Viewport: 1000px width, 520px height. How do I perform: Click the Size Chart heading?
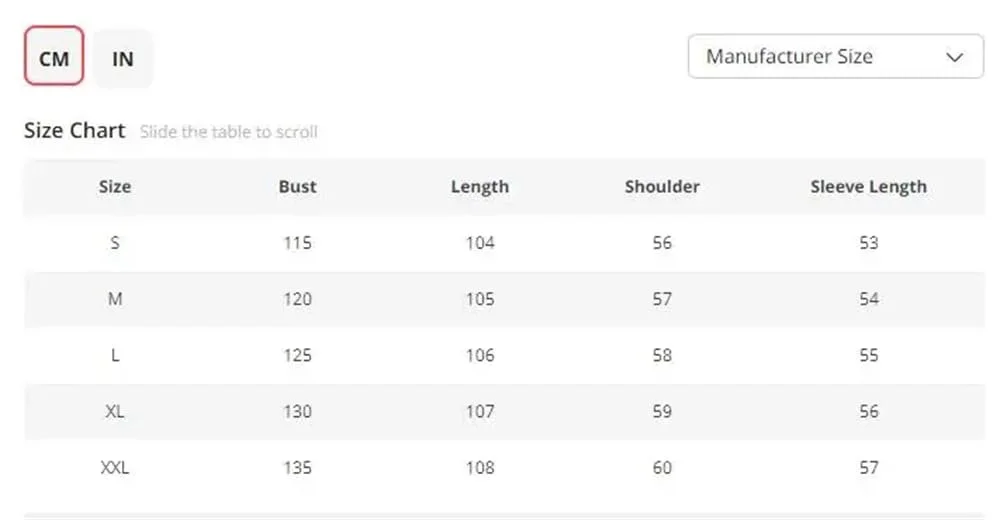(75, 131)
